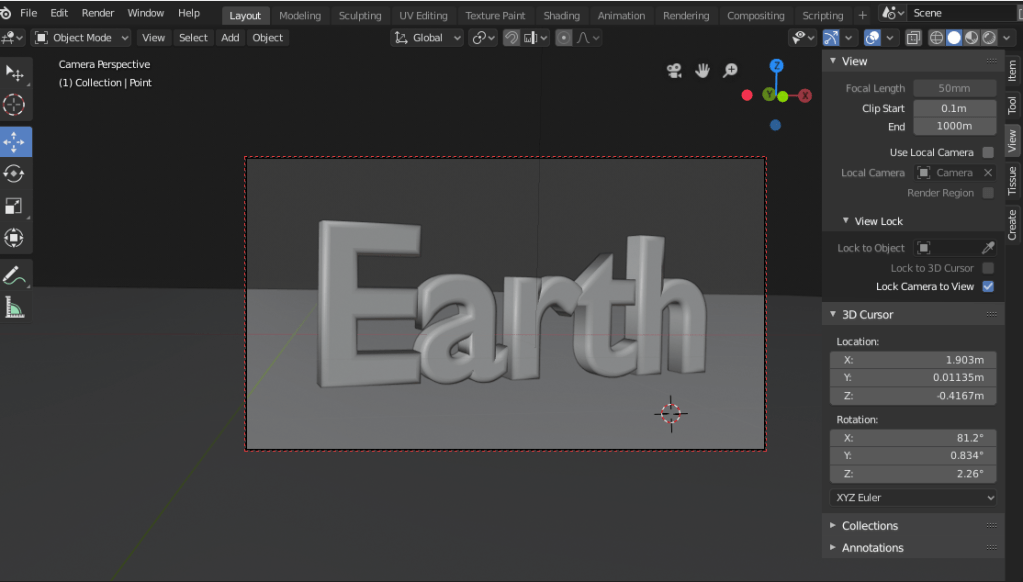
Task: Select the Scale tool
Action: pos(15,206)
